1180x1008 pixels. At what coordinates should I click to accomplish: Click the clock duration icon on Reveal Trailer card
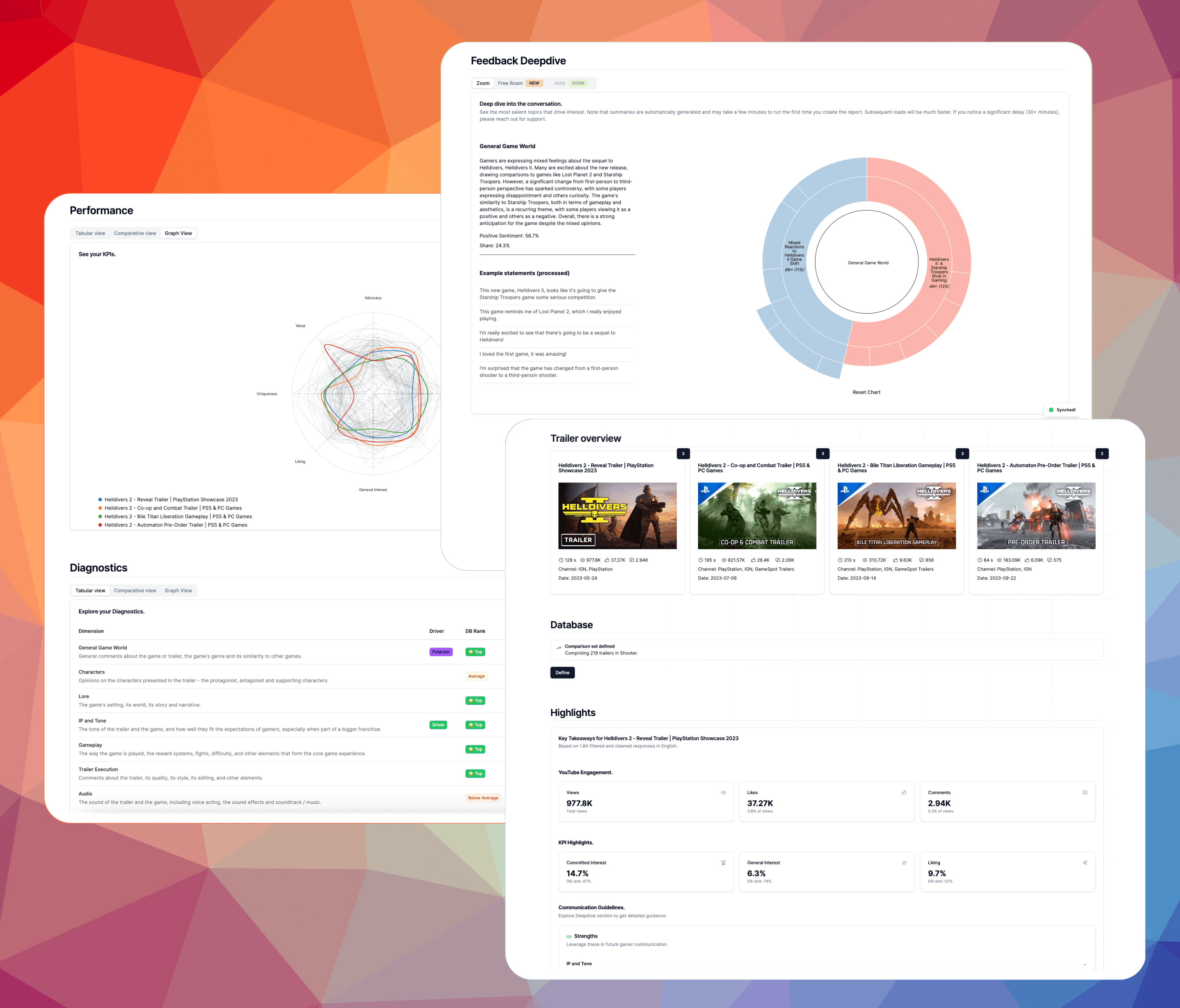[561, 560]
